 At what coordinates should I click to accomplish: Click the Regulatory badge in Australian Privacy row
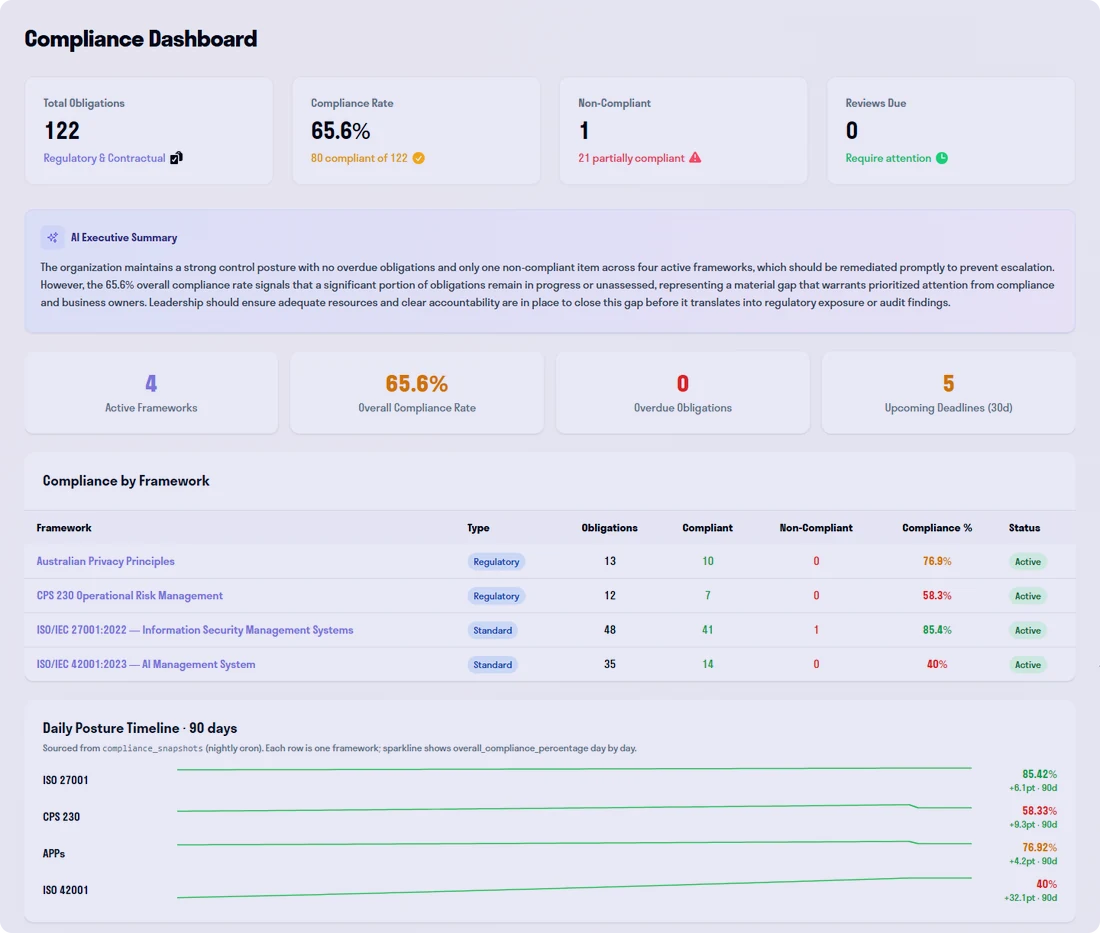(496, 562)
